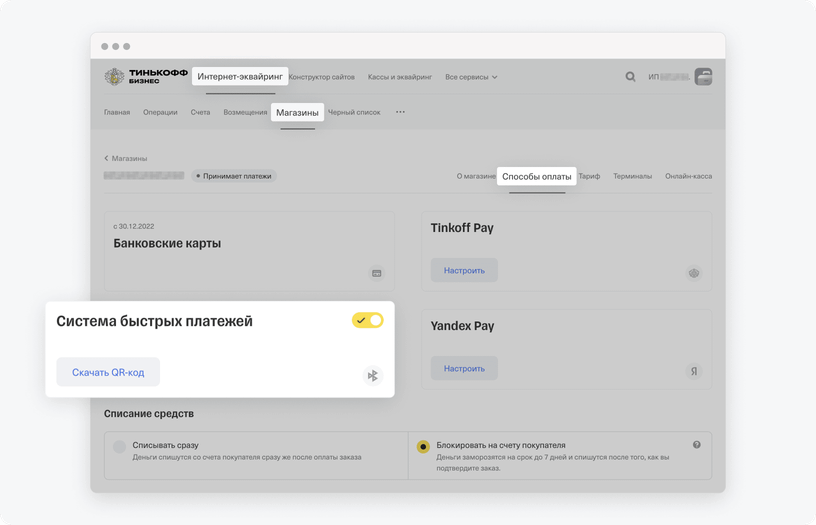Click the с 30.12.2022 date text
Screen dimensions: 816x525
tap(134, 226)
